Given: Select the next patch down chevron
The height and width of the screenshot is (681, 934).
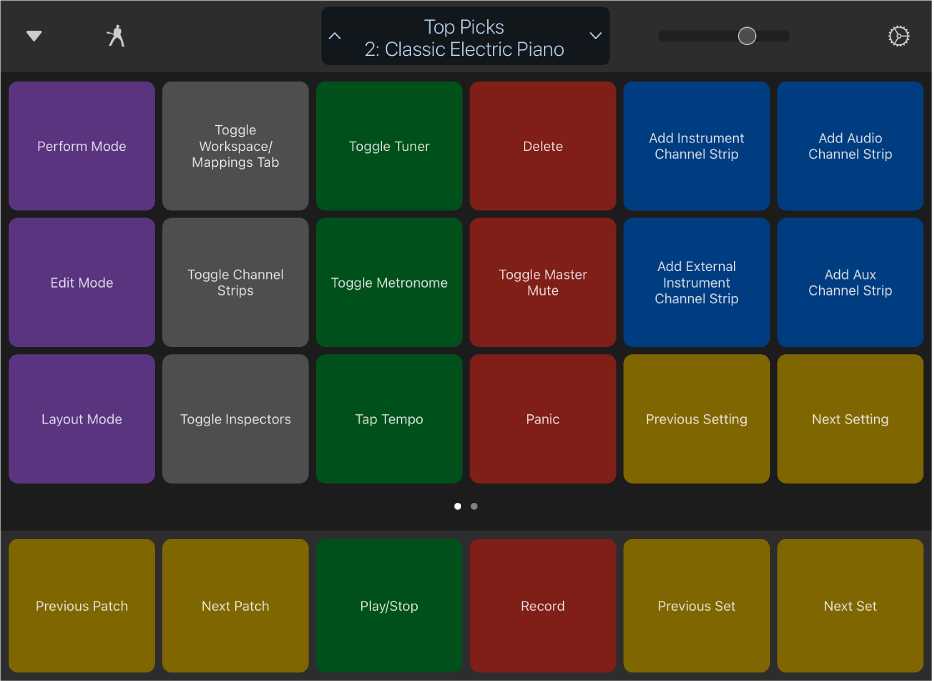Looking at the screenshot, I should (595, 36).
